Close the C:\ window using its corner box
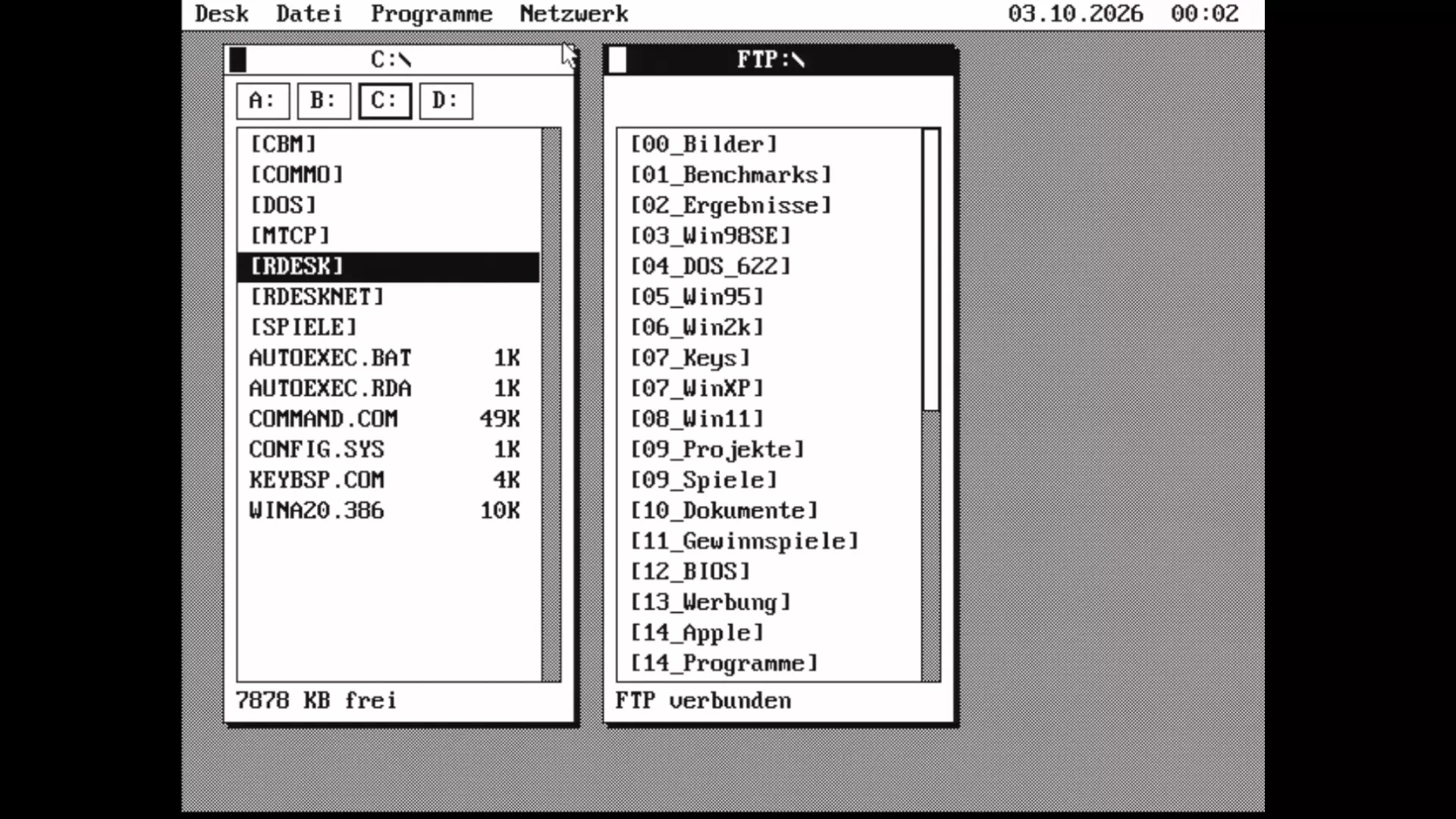This screenshot has width=1456, height=819. (237, 59)
